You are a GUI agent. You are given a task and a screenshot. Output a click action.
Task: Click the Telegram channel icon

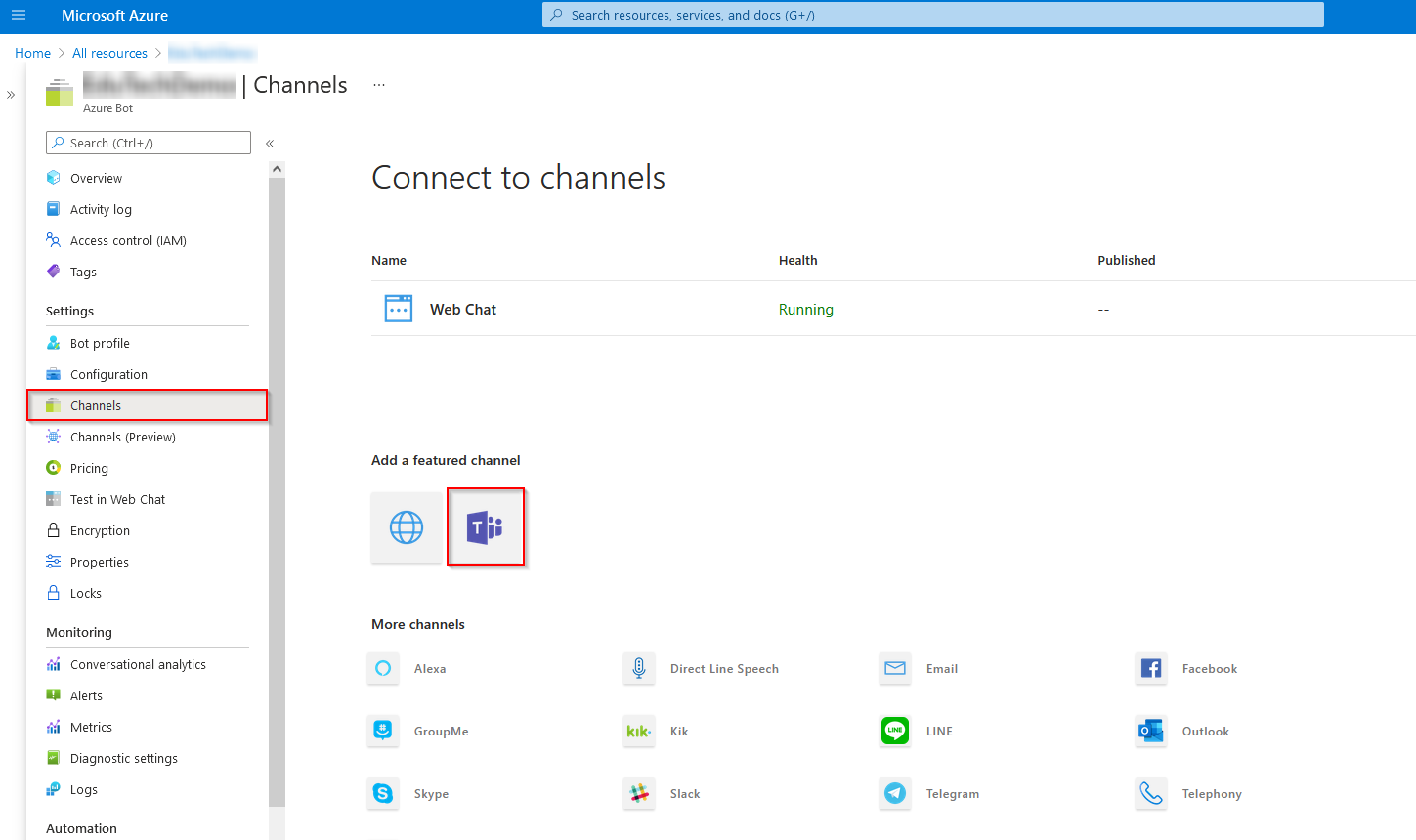895,793
